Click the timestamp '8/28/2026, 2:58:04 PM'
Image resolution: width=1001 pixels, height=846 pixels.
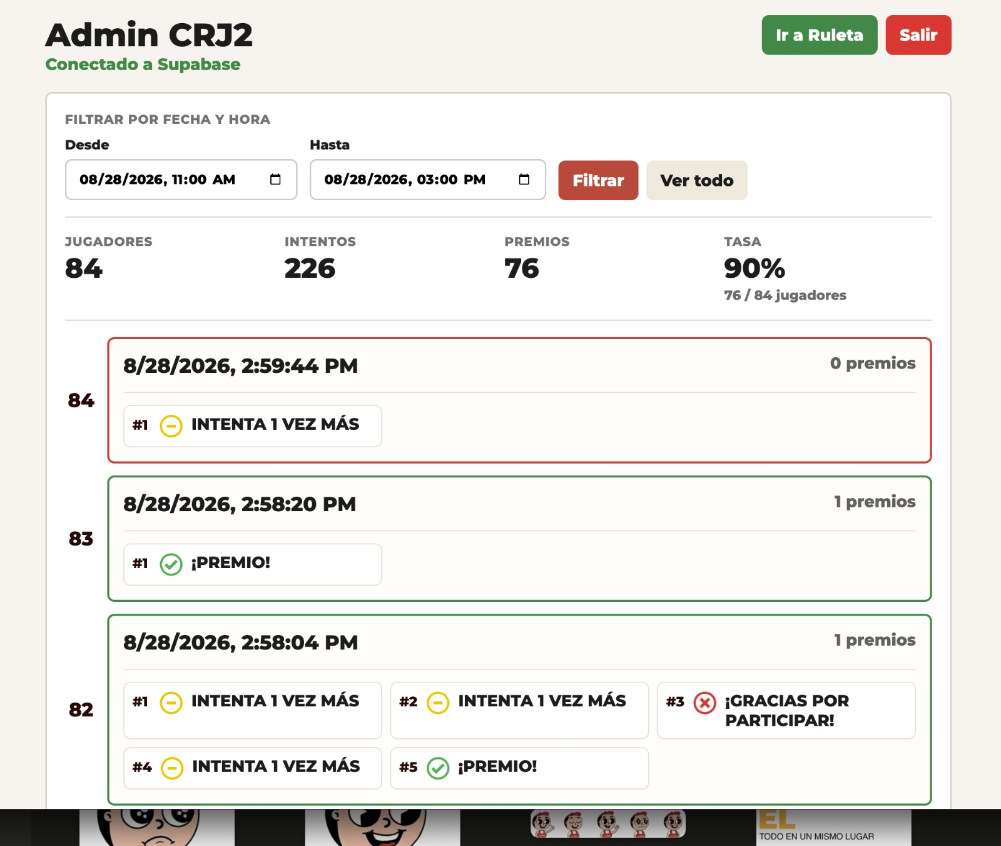(x=241, y=642)
